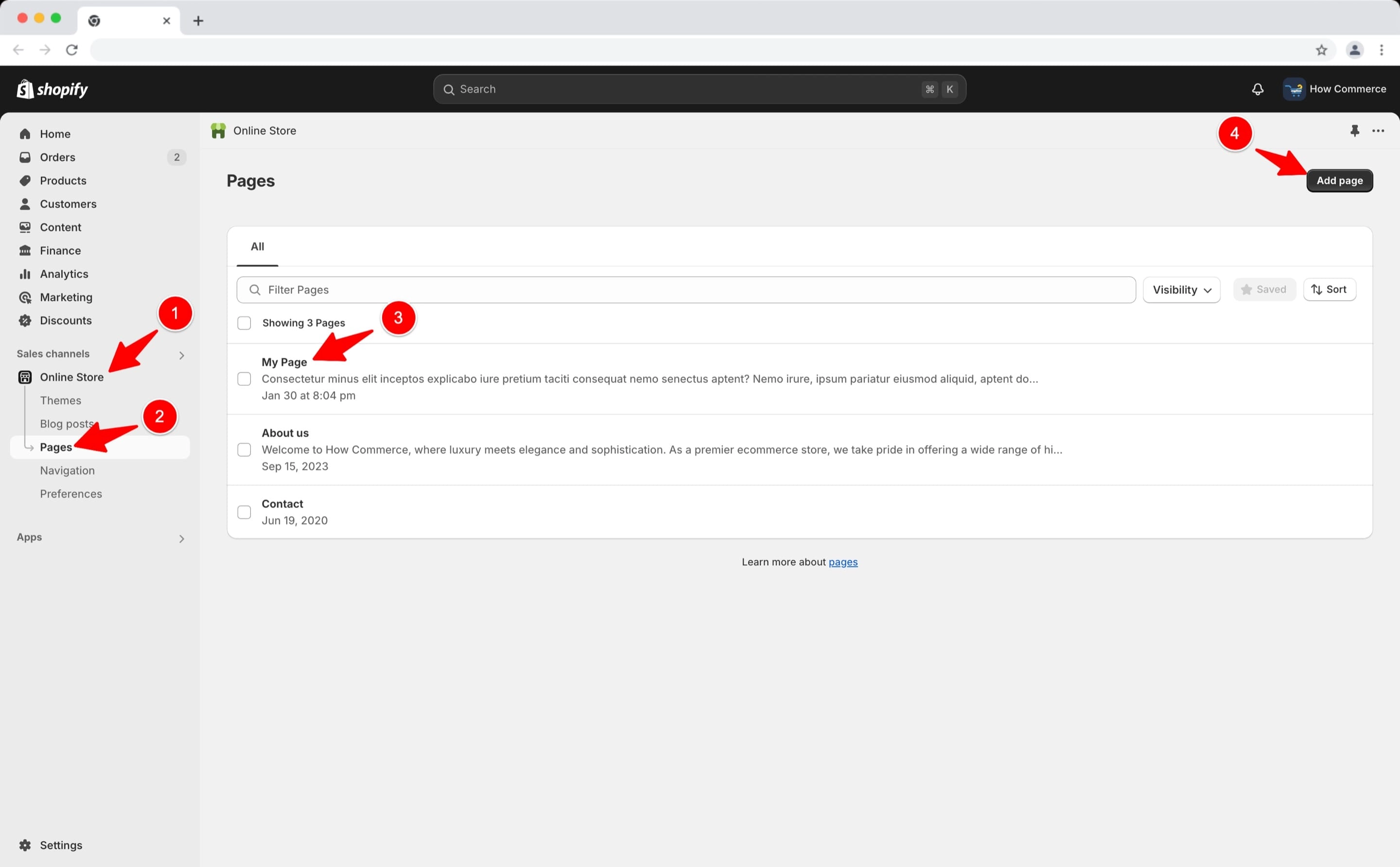Click the Orders inbox icon
Screen dimensions: 1400x867
[25, 157]
